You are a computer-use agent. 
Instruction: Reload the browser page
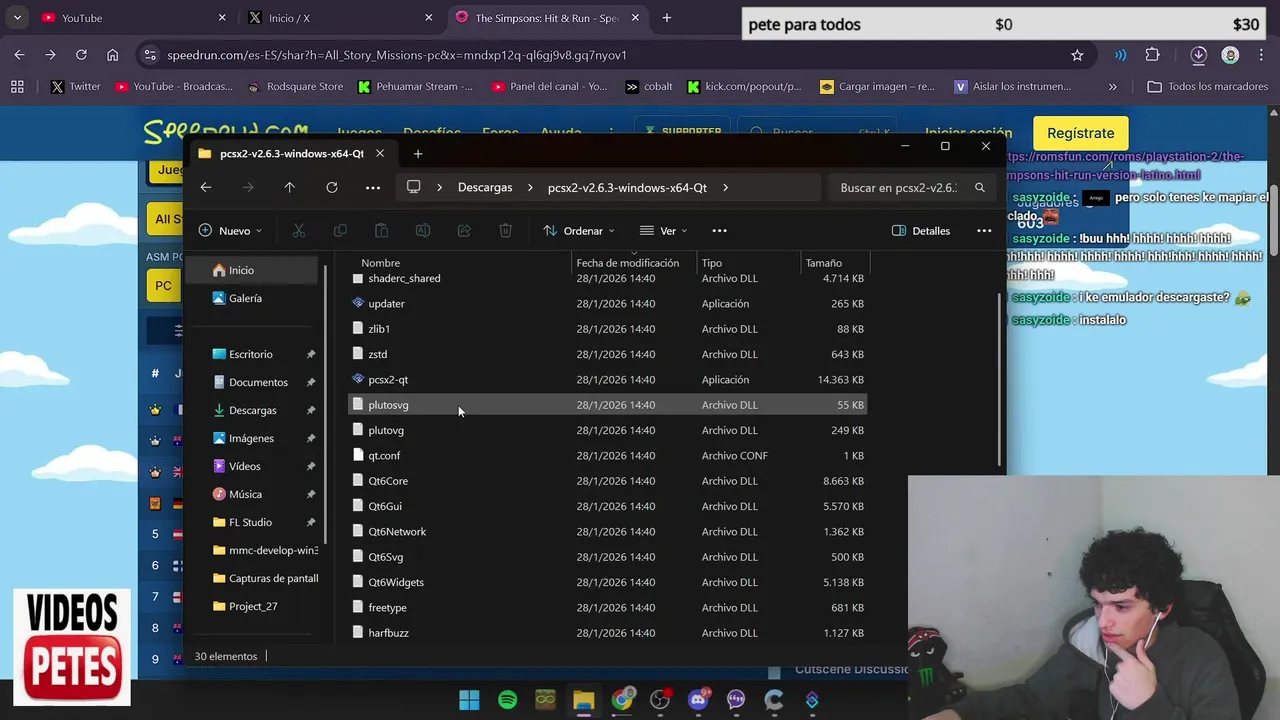(81, 55)
